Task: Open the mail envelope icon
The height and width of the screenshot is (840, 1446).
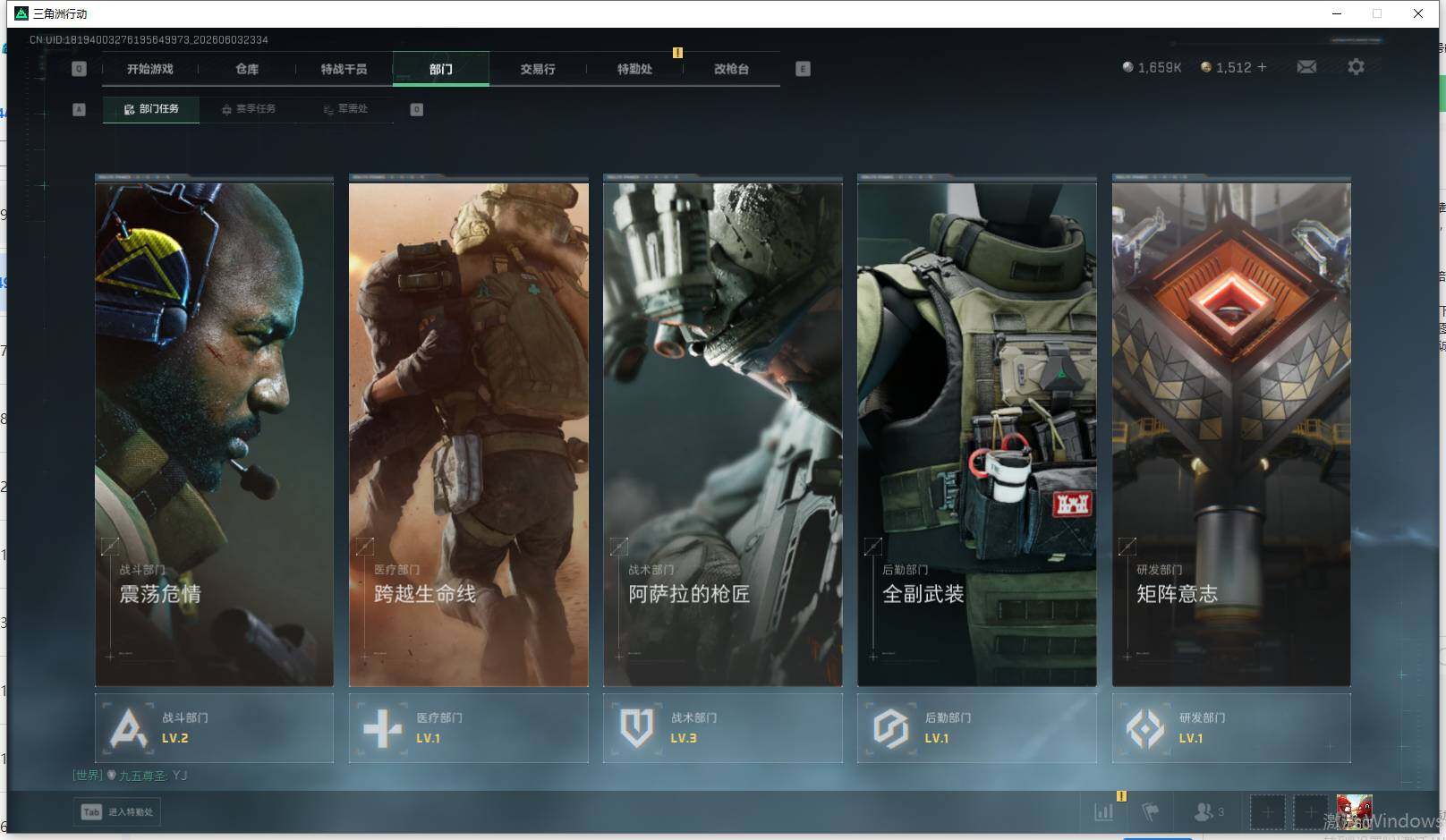Action: pos(1306,67)
